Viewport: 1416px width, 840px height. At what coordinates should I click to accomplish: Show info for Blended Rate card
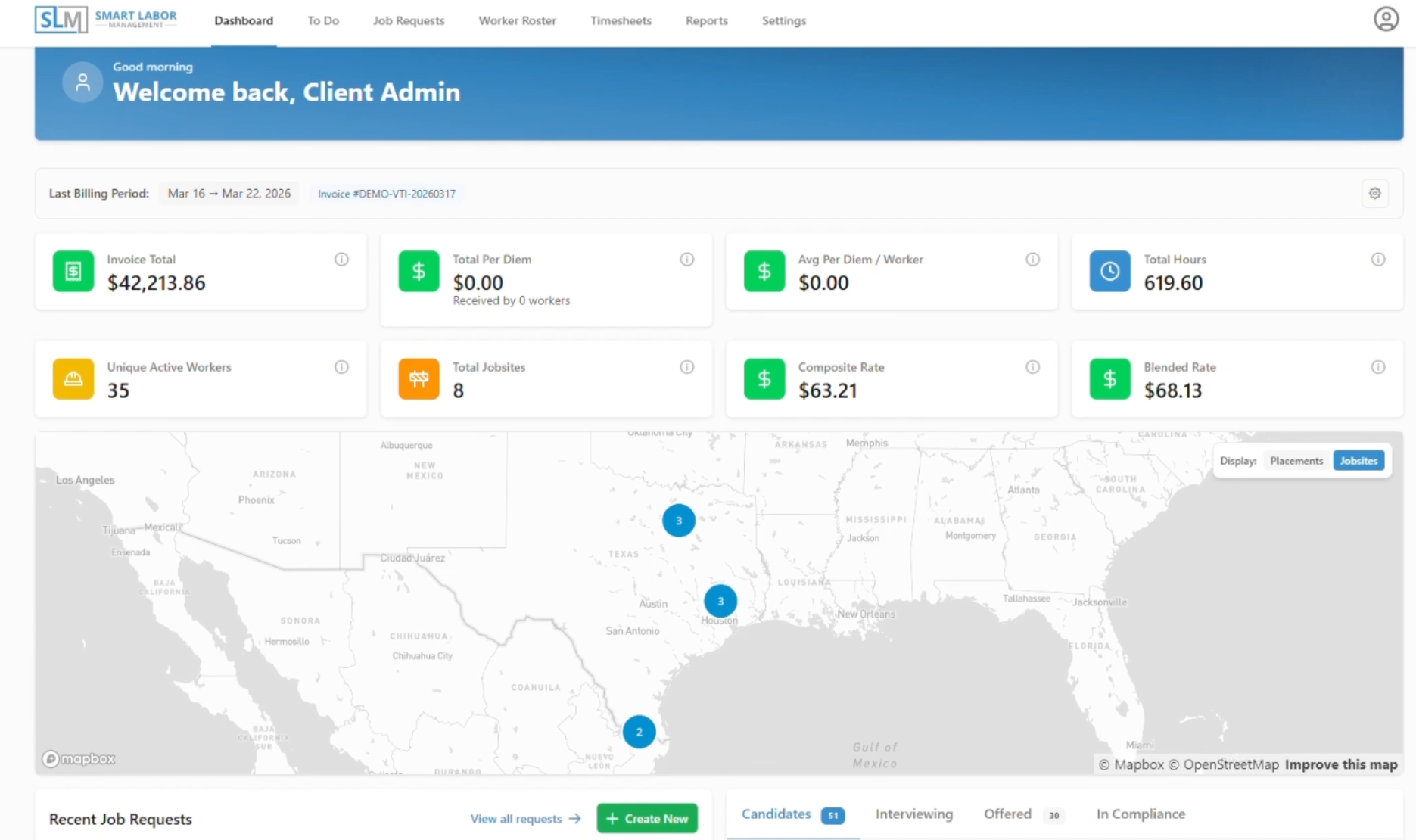coord(1378,367)
